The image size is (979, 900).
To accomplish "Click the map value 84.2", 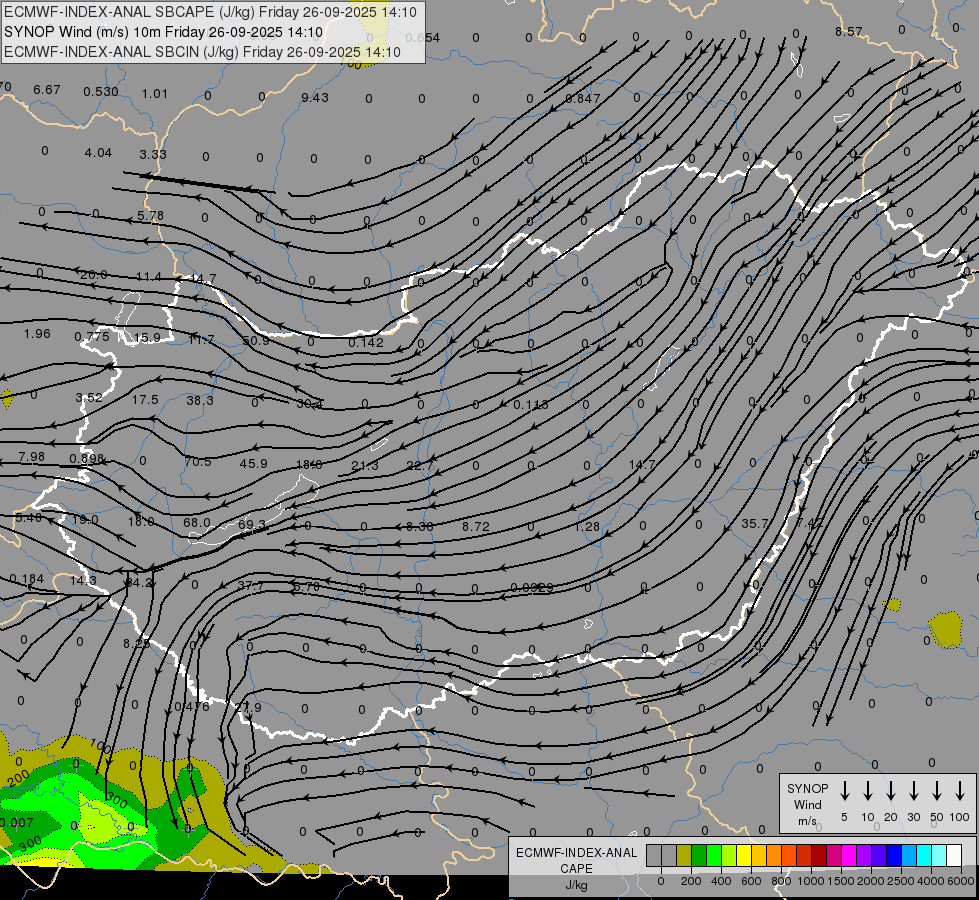I will point(139,582).
